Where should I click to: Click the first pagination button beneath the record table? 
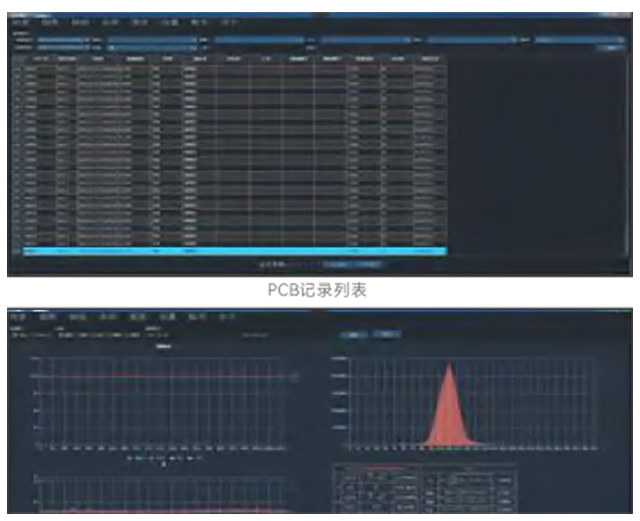(335, 264)
